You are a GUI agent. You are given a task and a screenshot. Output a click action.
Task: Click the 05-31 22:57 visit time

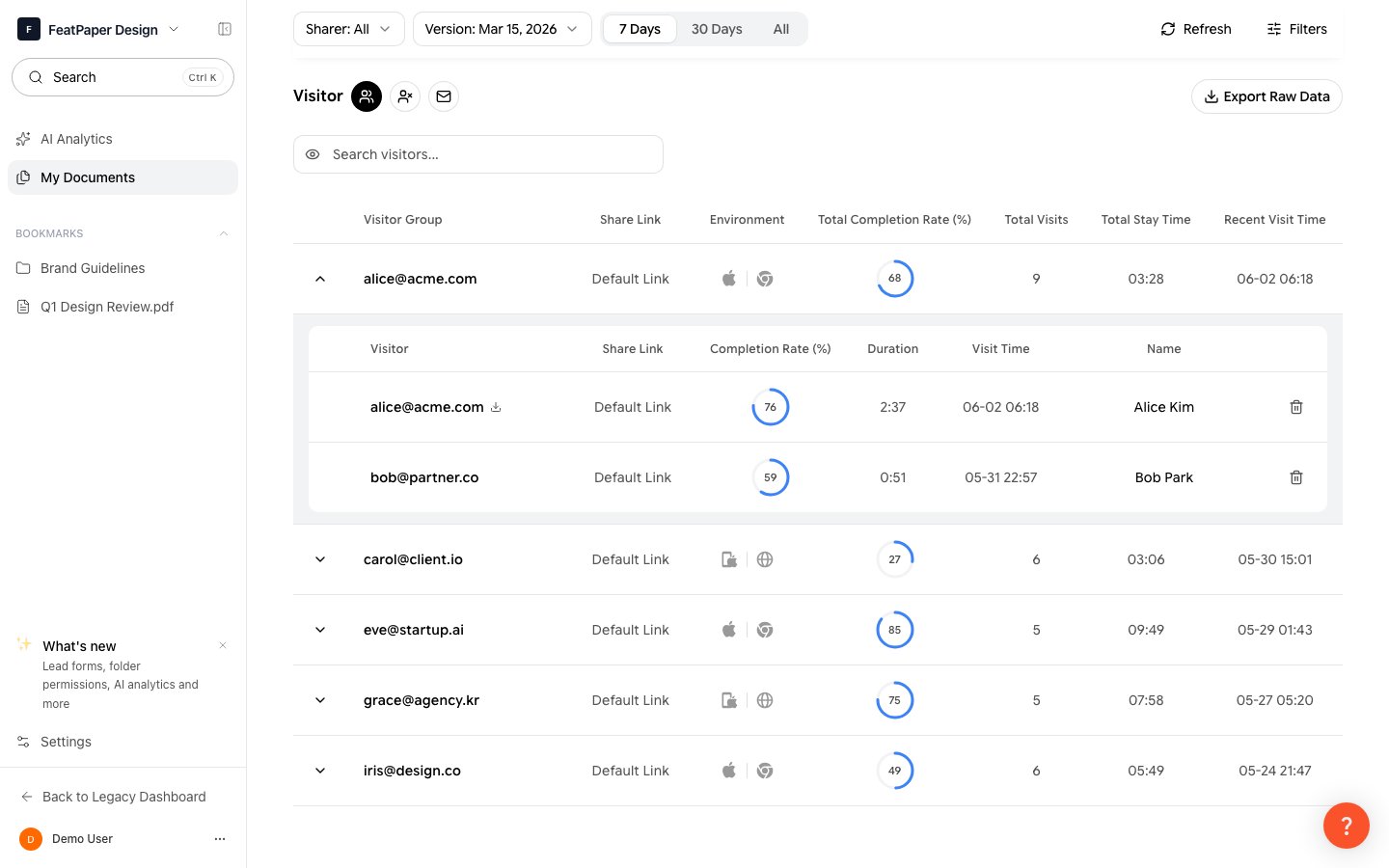1001,477
